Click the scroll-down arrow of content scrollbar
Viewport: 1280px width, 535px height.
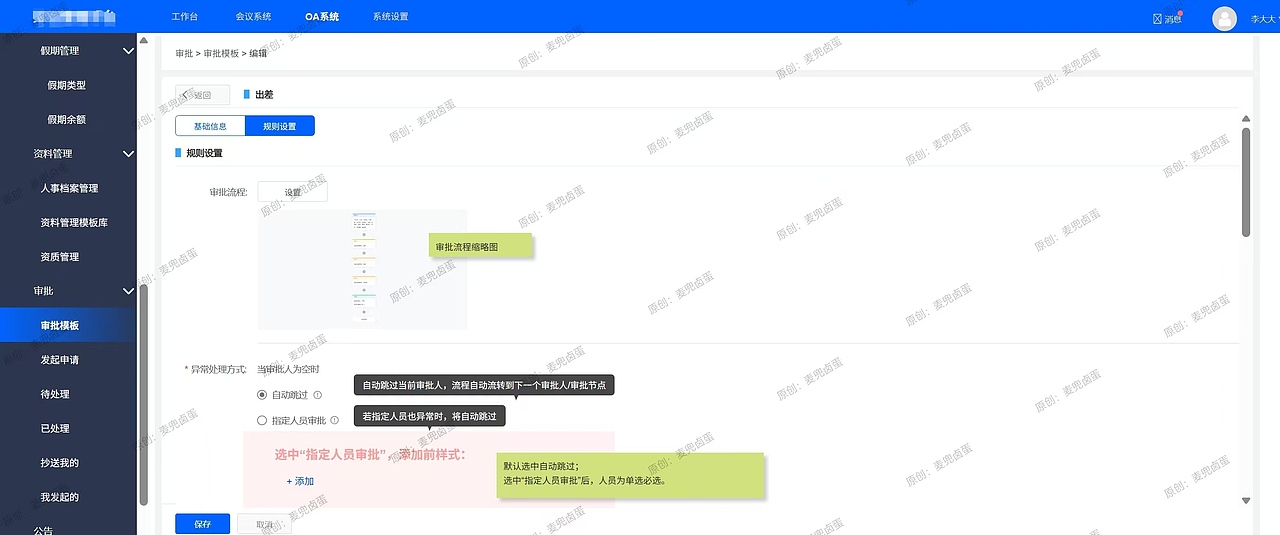click(1246, 500)
